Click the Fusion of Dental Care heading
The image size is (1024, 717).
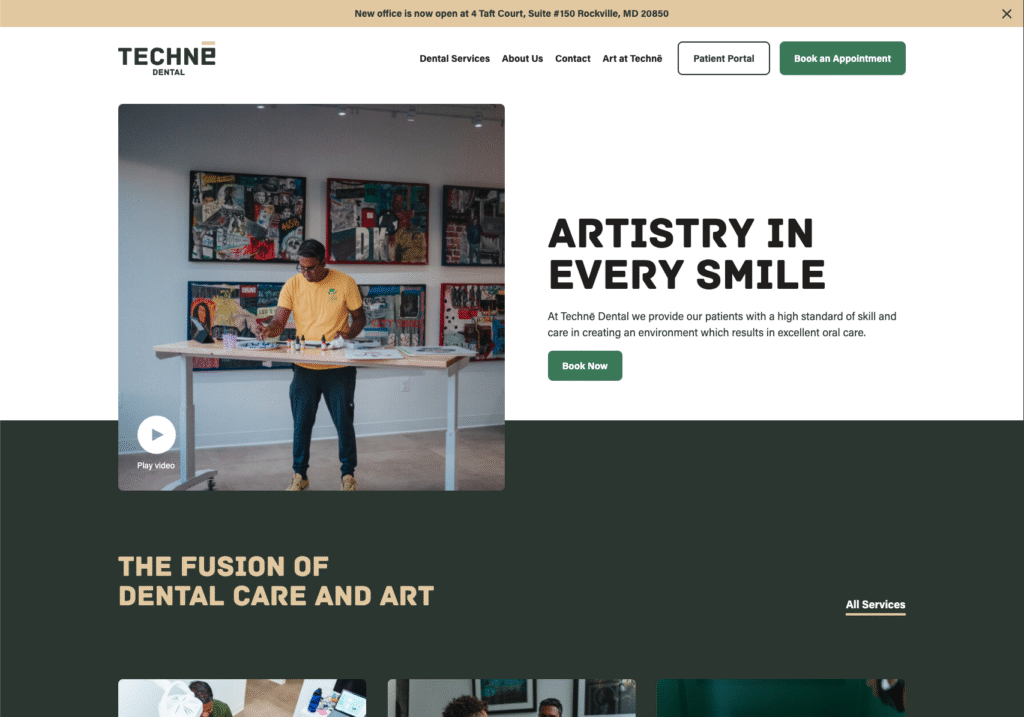[275, 581]
